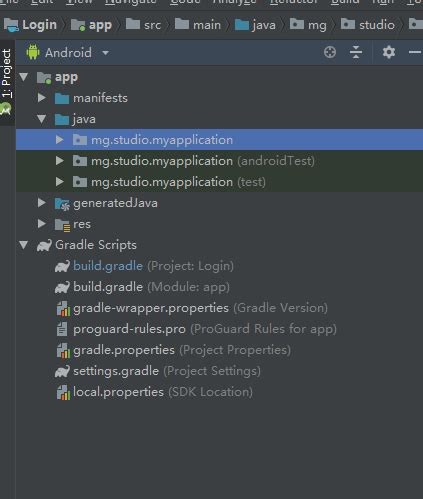The image size is (423, 499).
Task: Expand the res folder
Action: [x=42, y=224]
